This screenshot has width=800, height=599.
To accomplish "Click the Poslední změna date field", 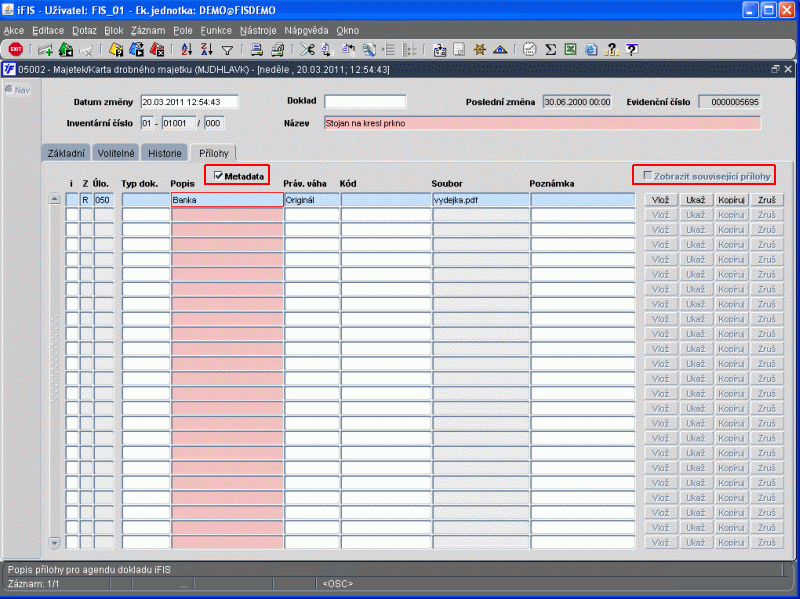I will coord(577,102).
